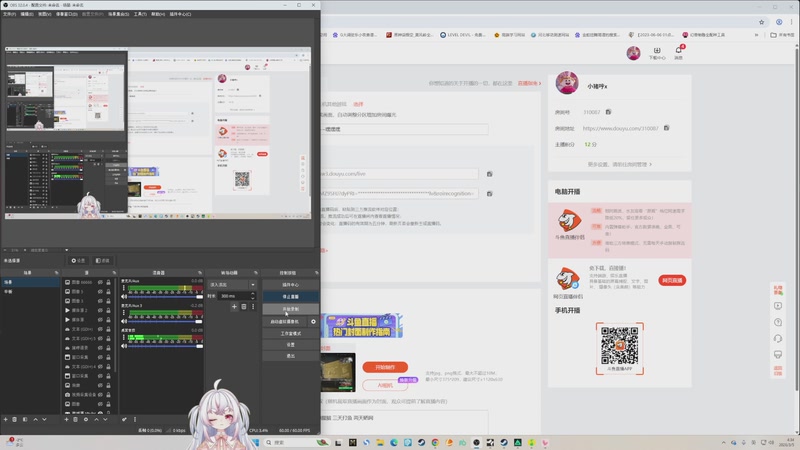Open 下载中心 download icon in Douyu header

coord(657,53)
